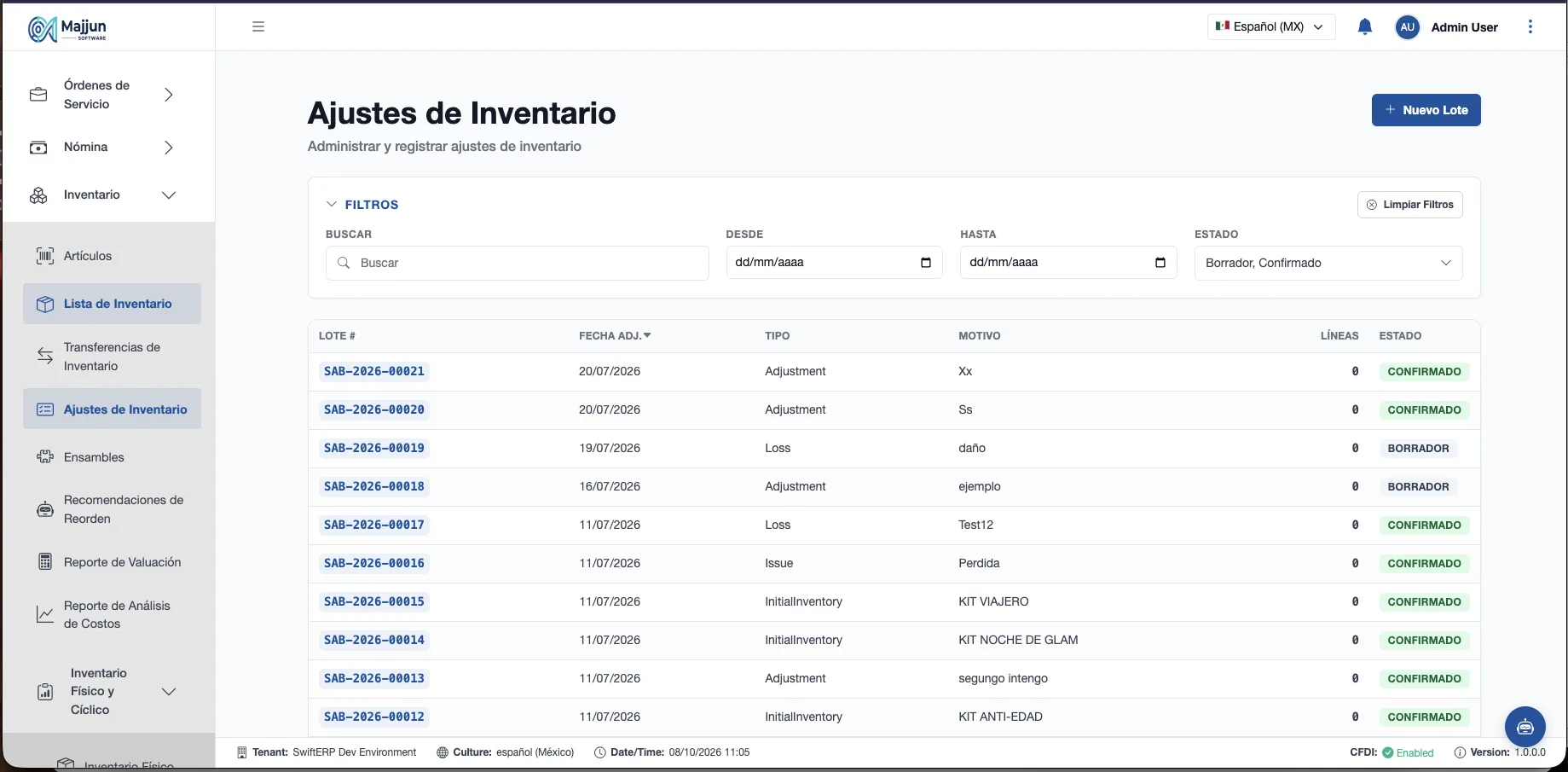Open the Hasta date picker calendar icon
Image resolution: width=1568 pixels, height=772 pixels.
point(1160,263)
